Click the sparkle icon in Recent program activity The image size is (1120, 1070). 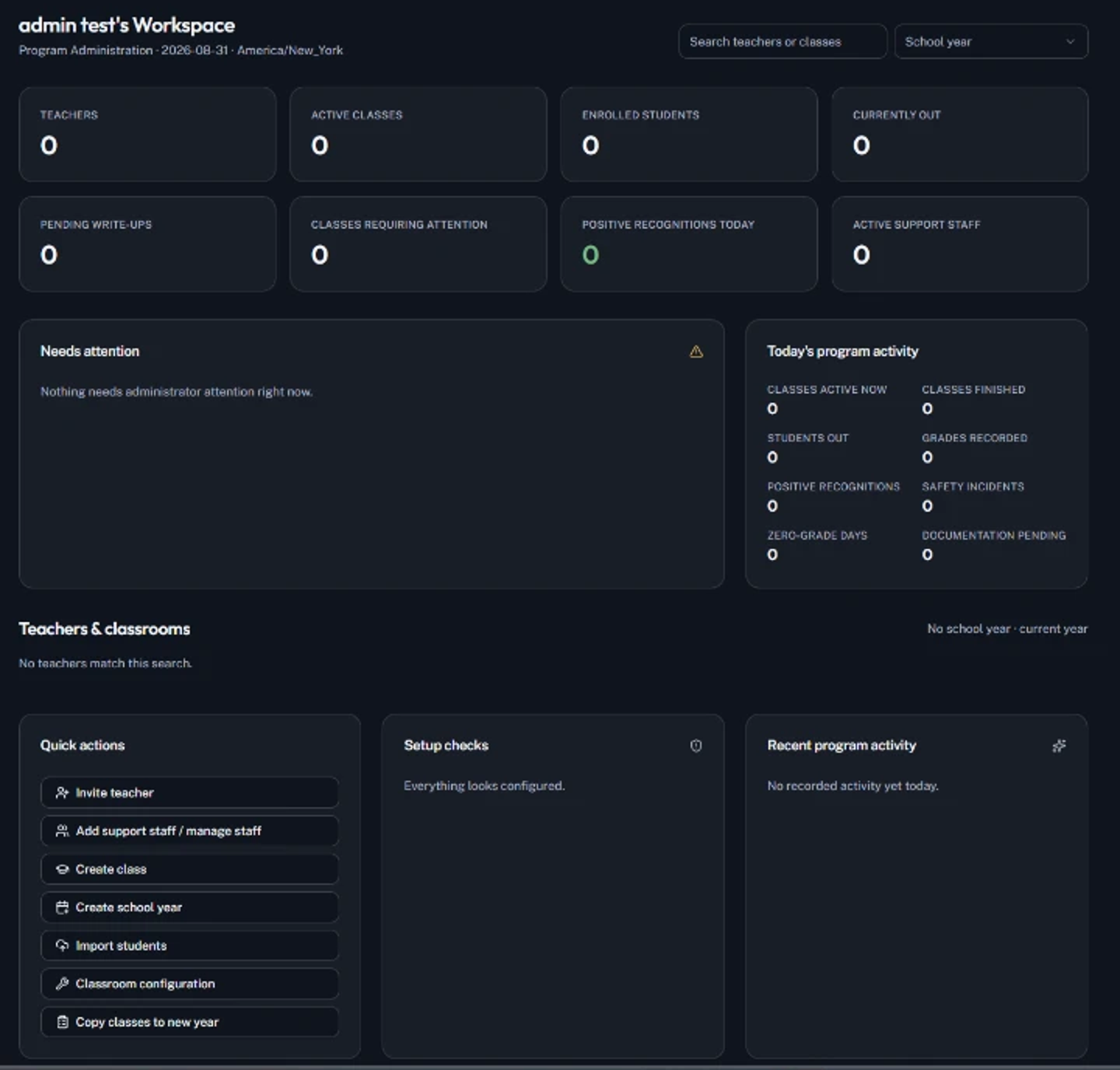click(1059, 746)
